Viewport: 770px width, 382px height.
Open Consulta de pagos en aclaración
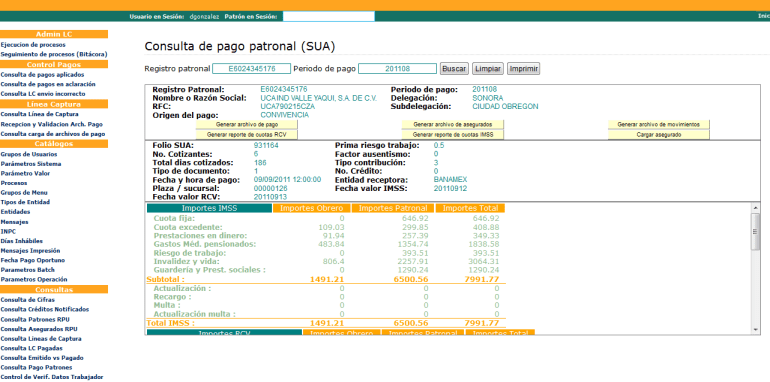tap(48, 84)
